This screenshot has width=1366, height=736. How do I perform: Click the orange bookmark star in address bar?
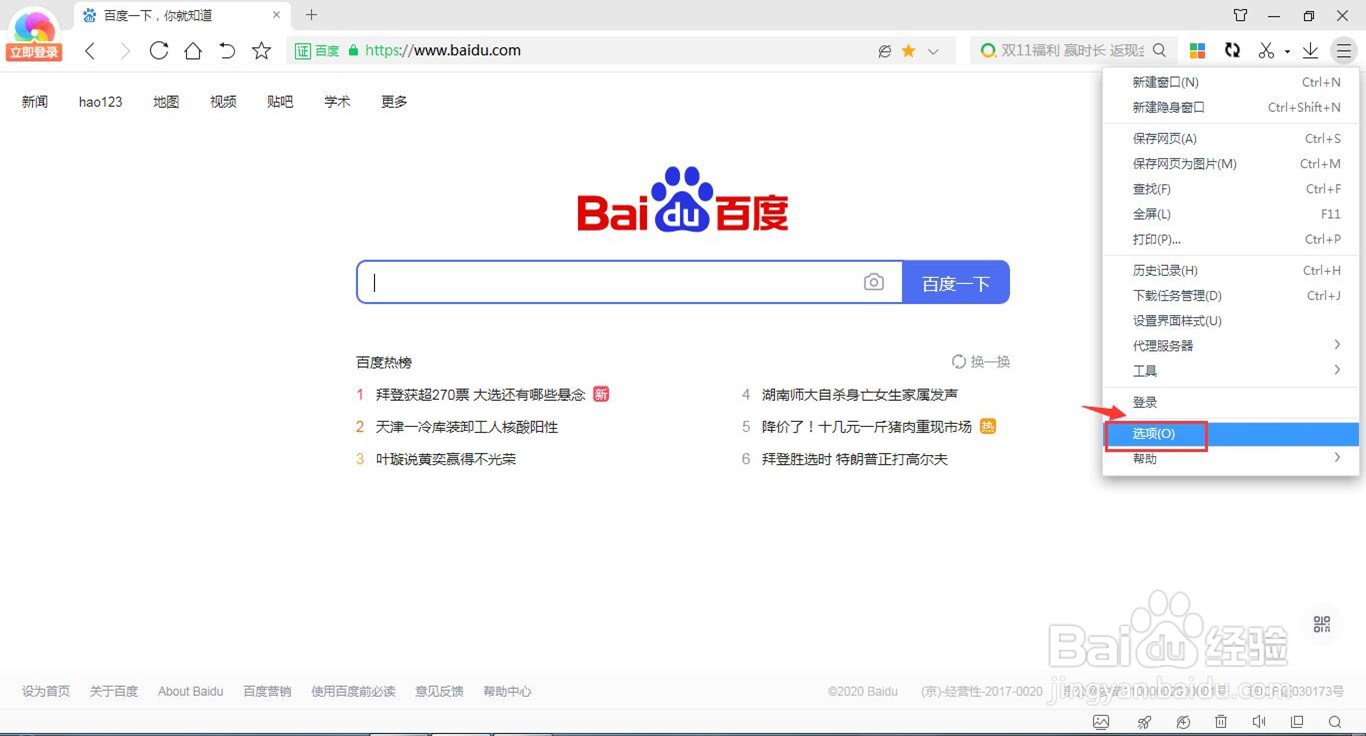click(x=909, y=51)
